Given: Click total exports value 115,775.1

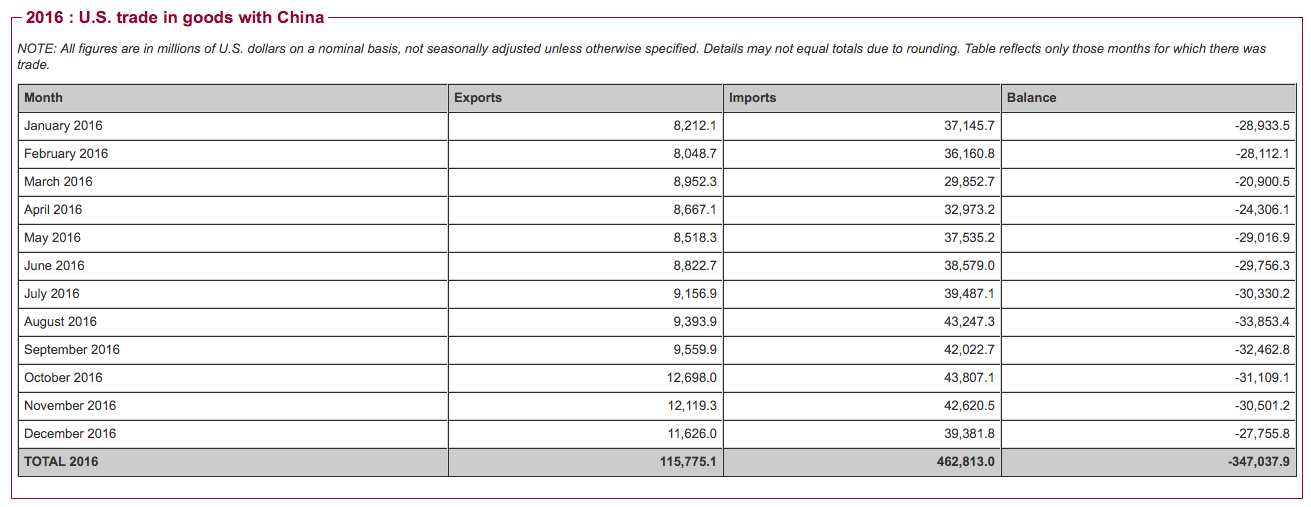Looking at the screenshot, I should [687, 462].
